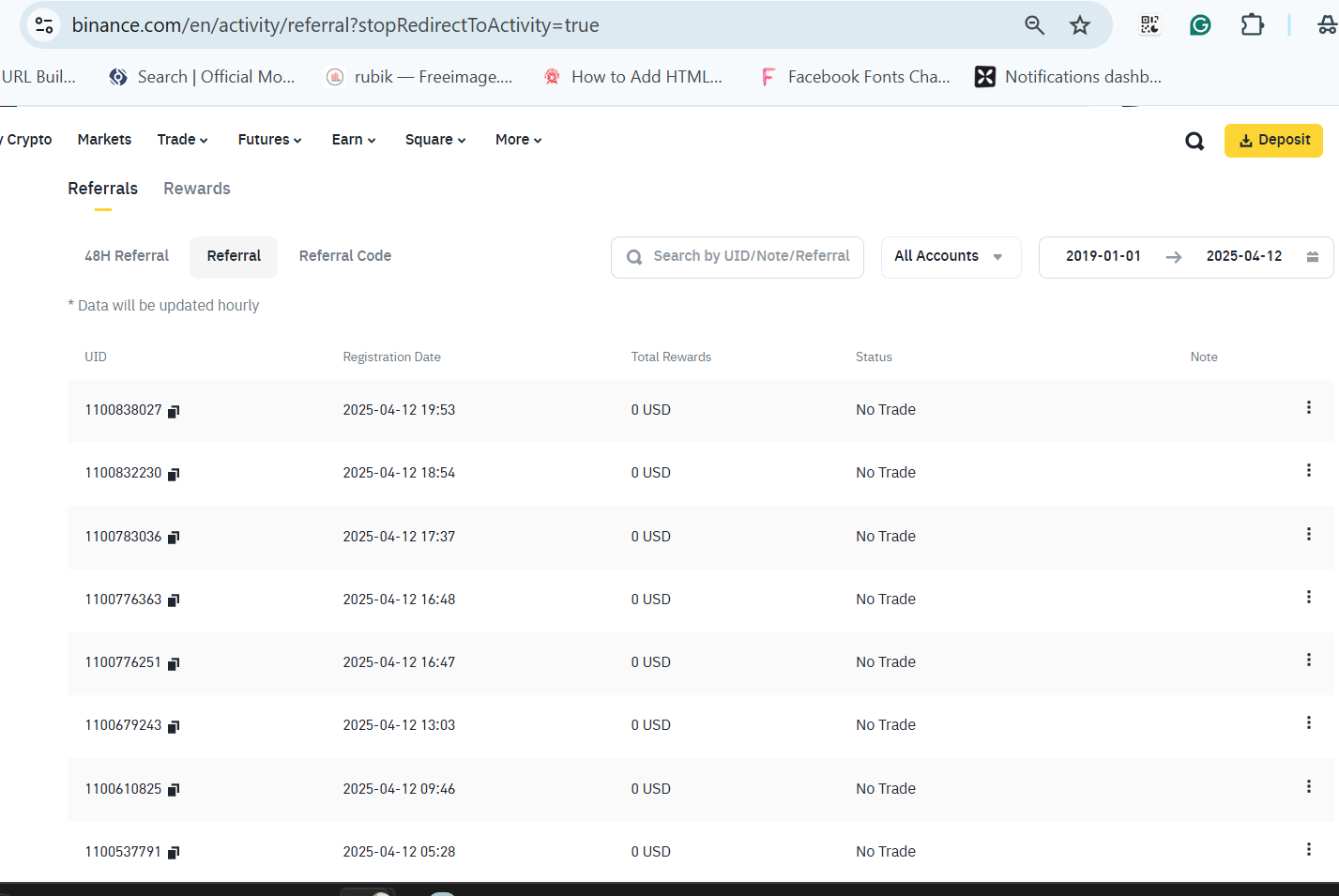Open options menu for row 1100537791

coord(1309,849)
